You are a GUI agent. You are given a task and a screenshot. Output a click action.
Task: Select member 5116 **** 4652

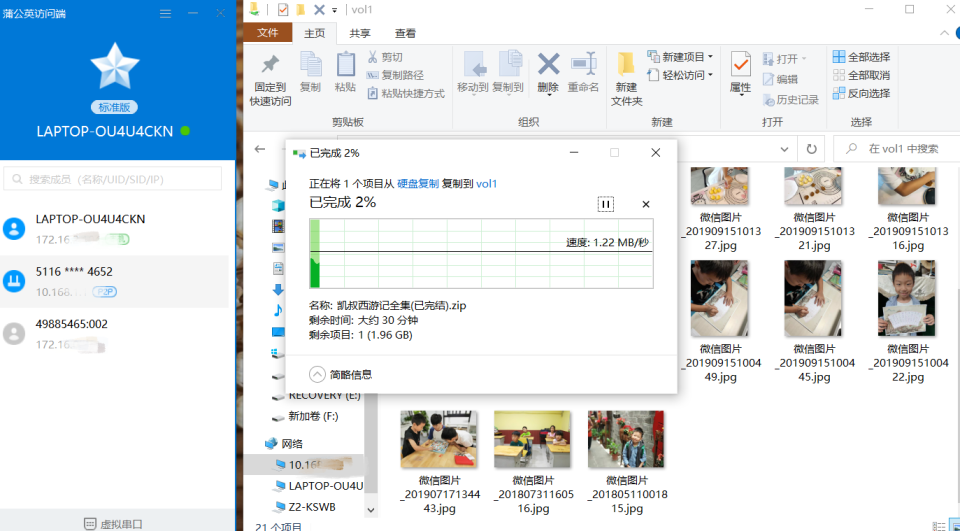pyautogui.click(x=114, y=282)
